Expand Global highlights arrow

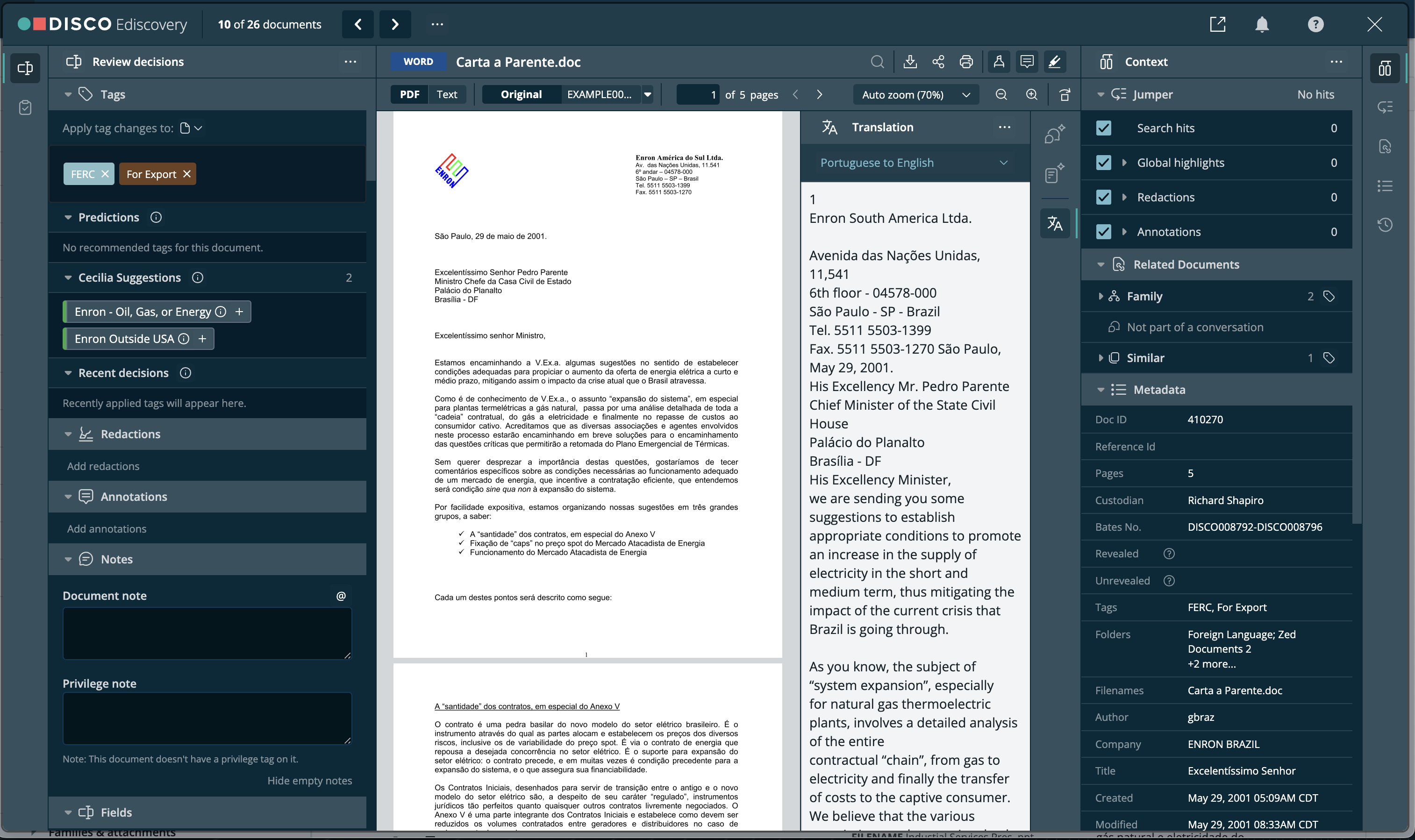click(1125, 163)
